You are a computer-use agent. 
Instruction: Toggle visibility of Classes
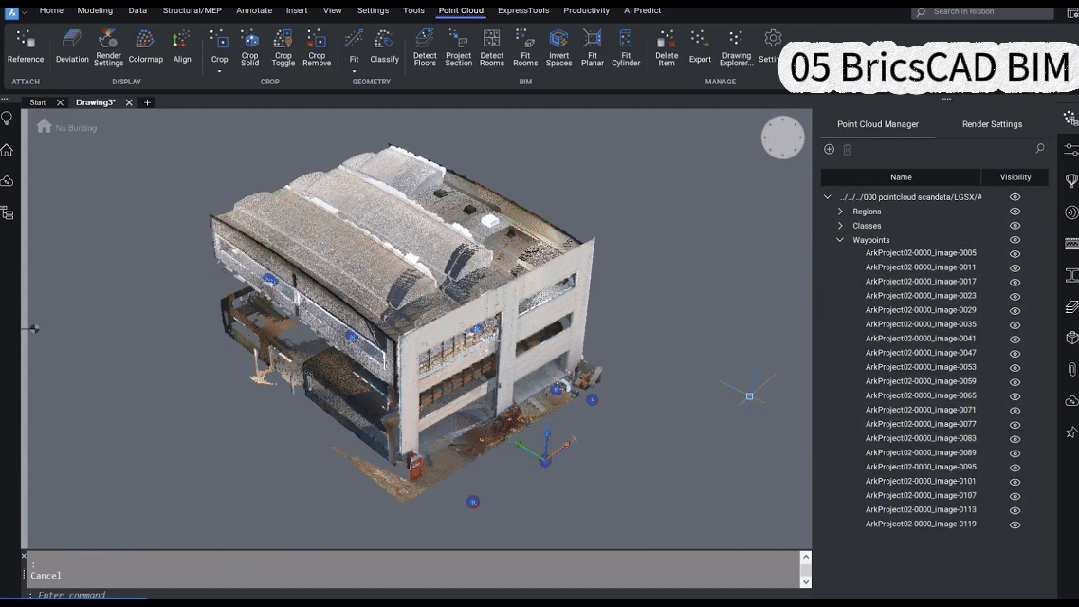point(1014,226)
